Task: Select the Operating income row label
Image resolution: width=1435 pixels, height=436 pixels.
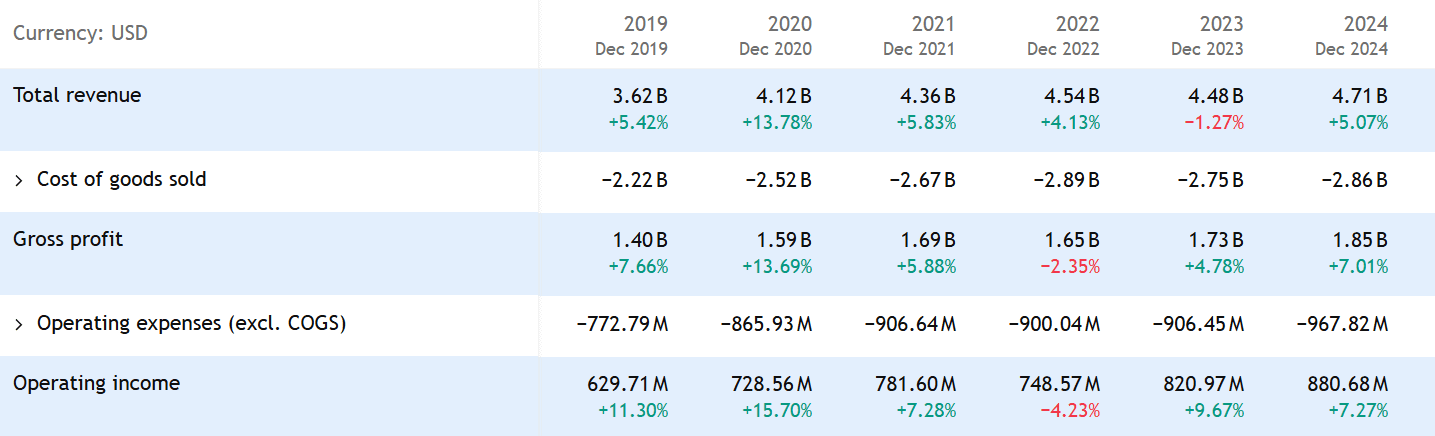Action: point(96,383)
